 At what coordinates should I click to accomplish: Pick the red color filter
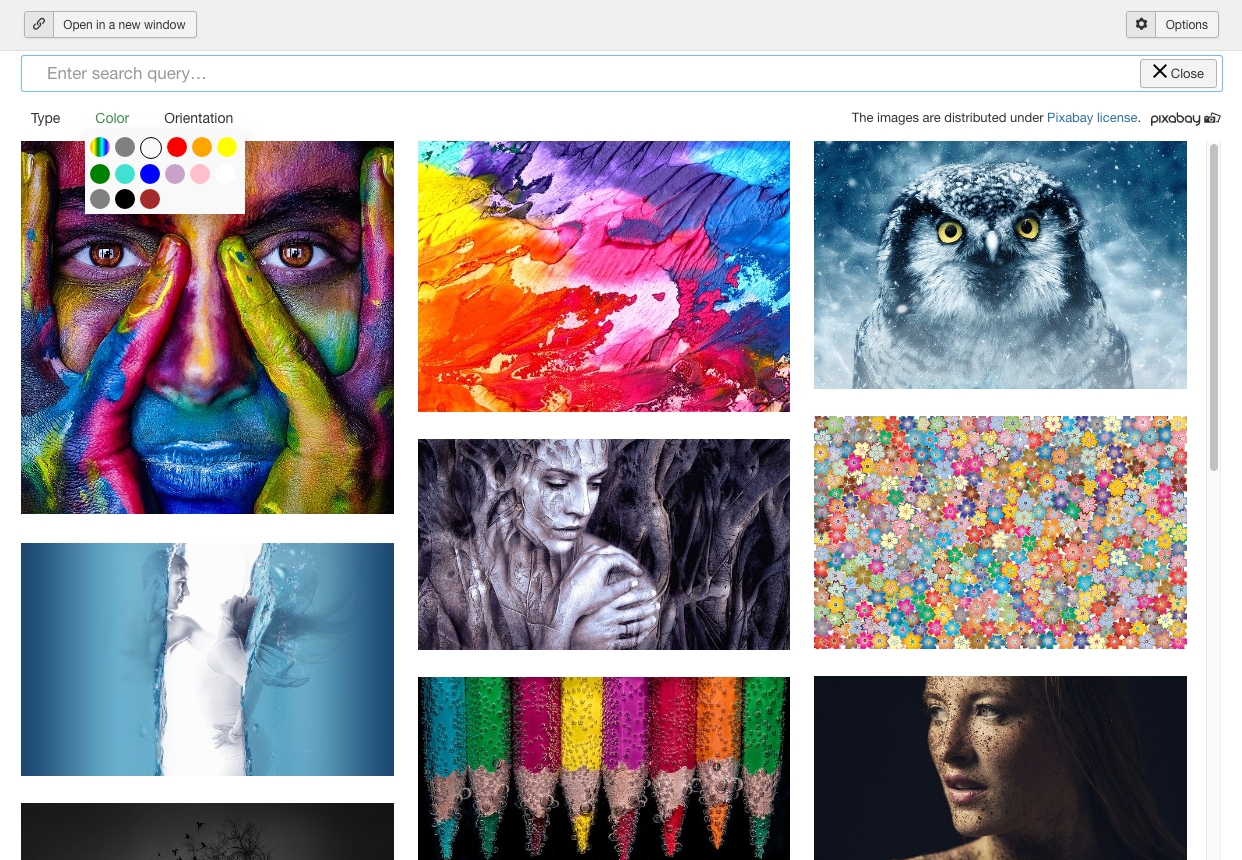point(177,147)
